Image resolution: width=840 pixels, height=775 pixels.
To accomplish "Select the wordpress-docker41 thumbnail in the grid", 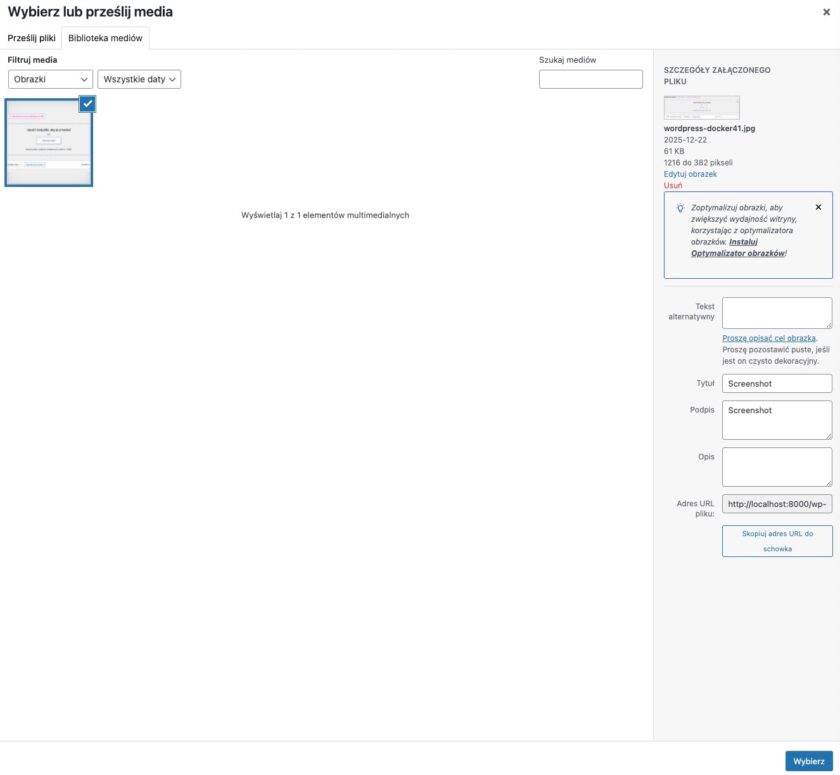I will [48, 143].
